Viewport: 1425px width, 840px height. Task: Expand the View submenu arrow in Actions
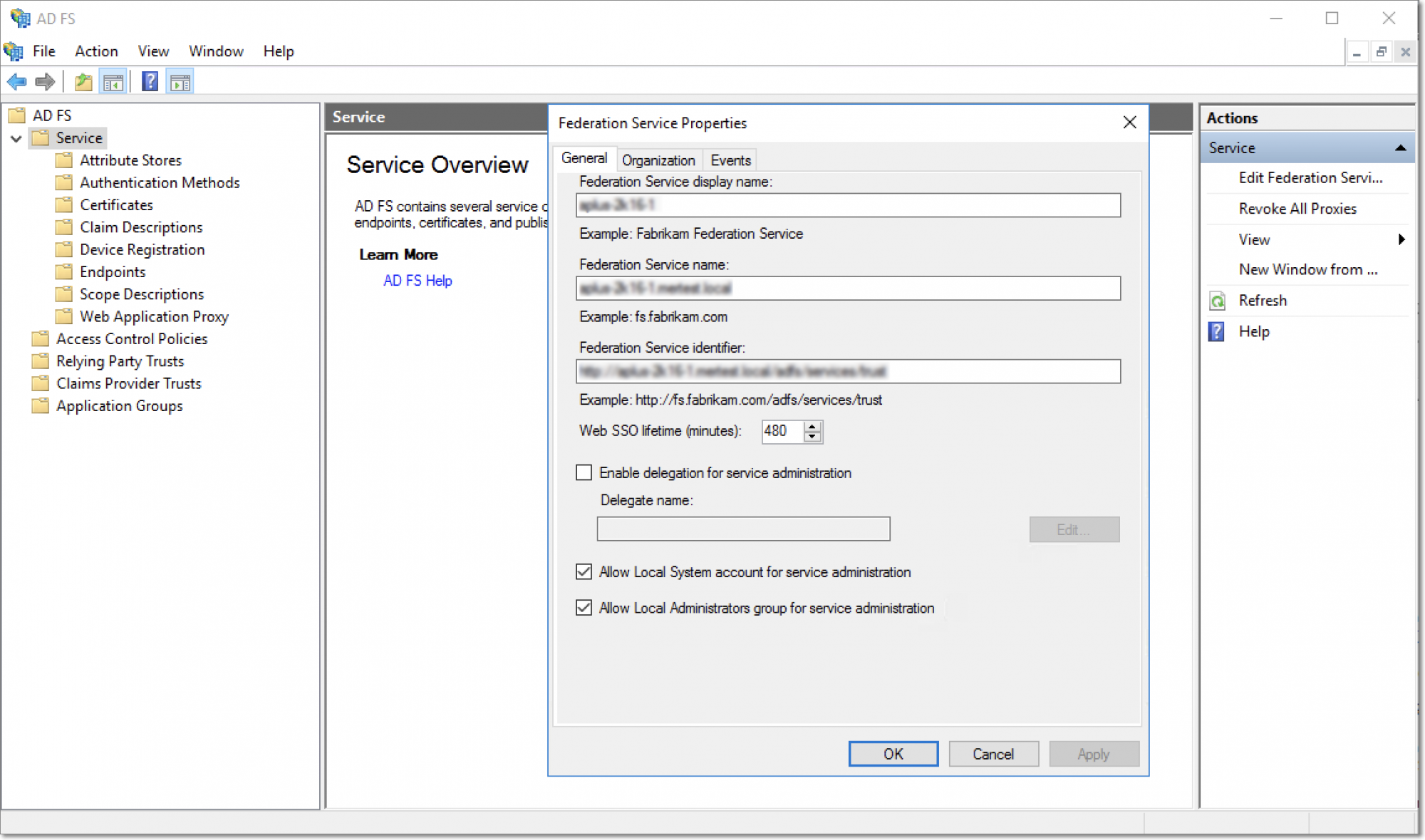(1401, 239)
